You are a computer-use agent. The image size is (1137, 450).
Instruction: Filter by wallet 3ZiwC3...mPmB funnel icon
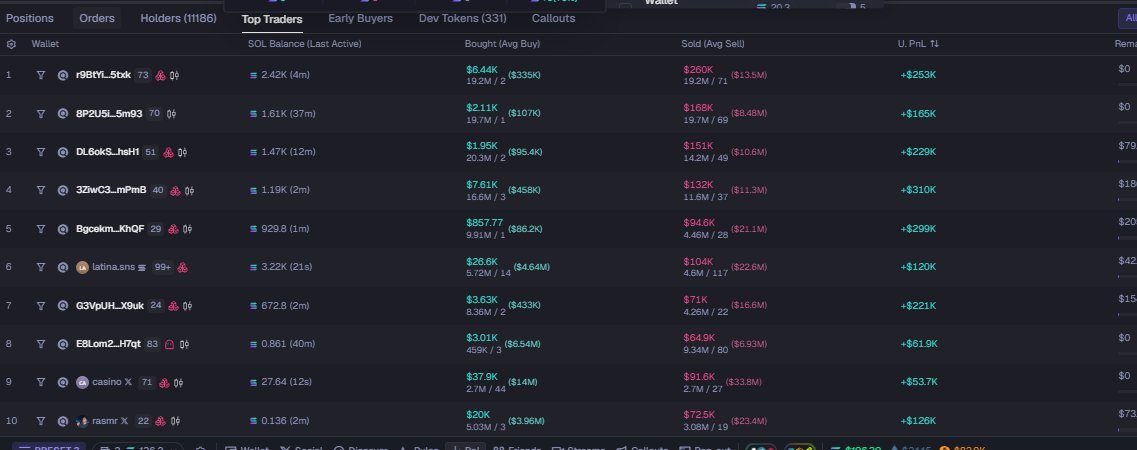41,190
